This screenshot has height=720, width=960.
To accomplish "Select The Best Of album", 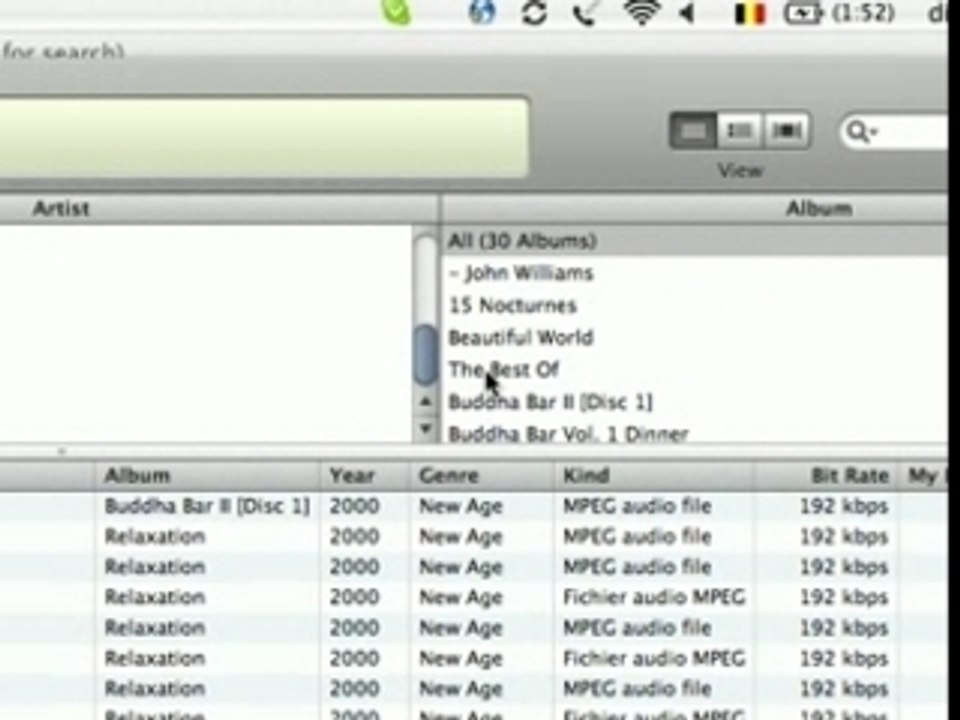I will (x=696, y=369).
